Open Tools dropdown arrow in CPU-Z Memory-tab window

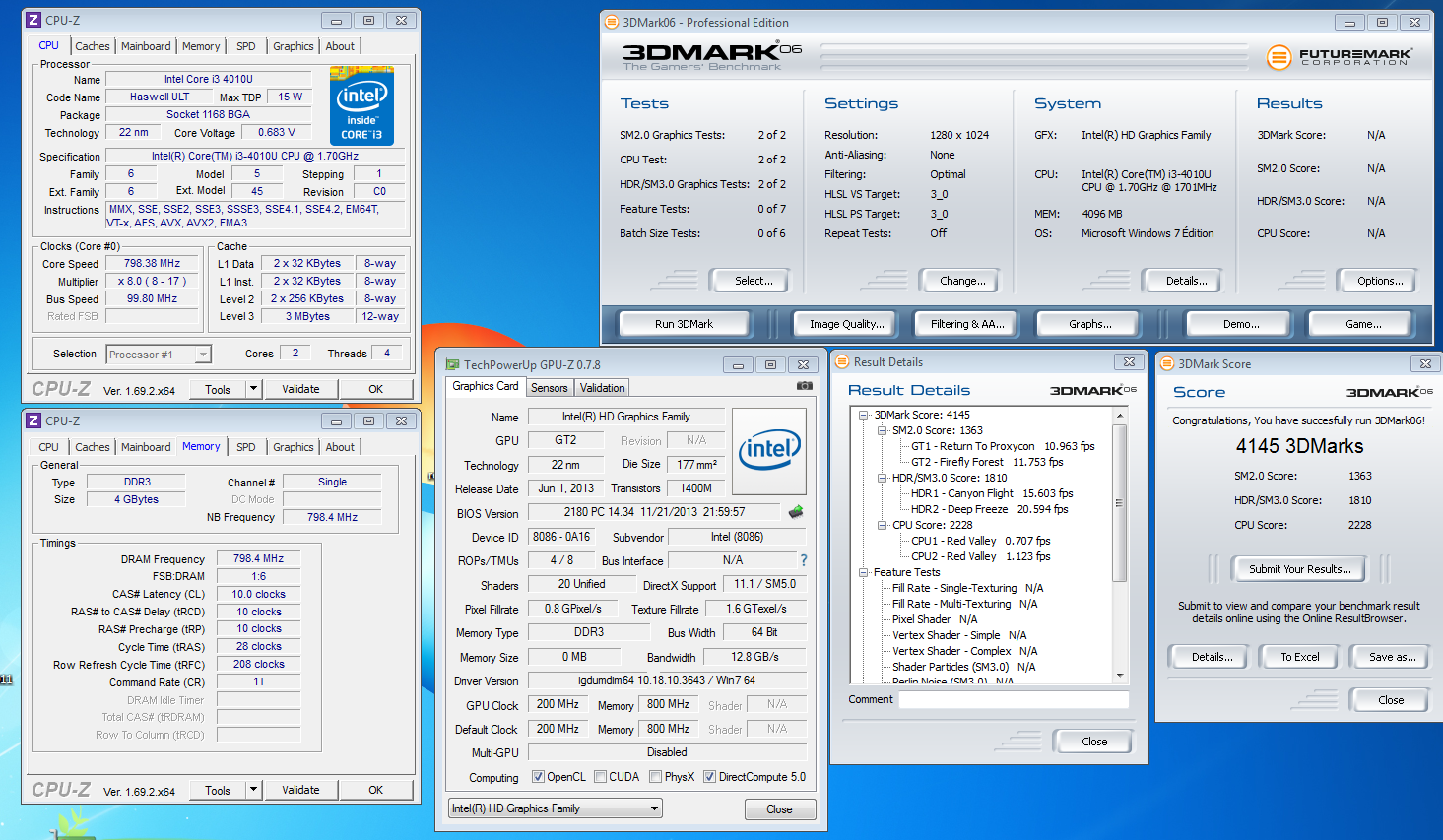pos(253,790)
